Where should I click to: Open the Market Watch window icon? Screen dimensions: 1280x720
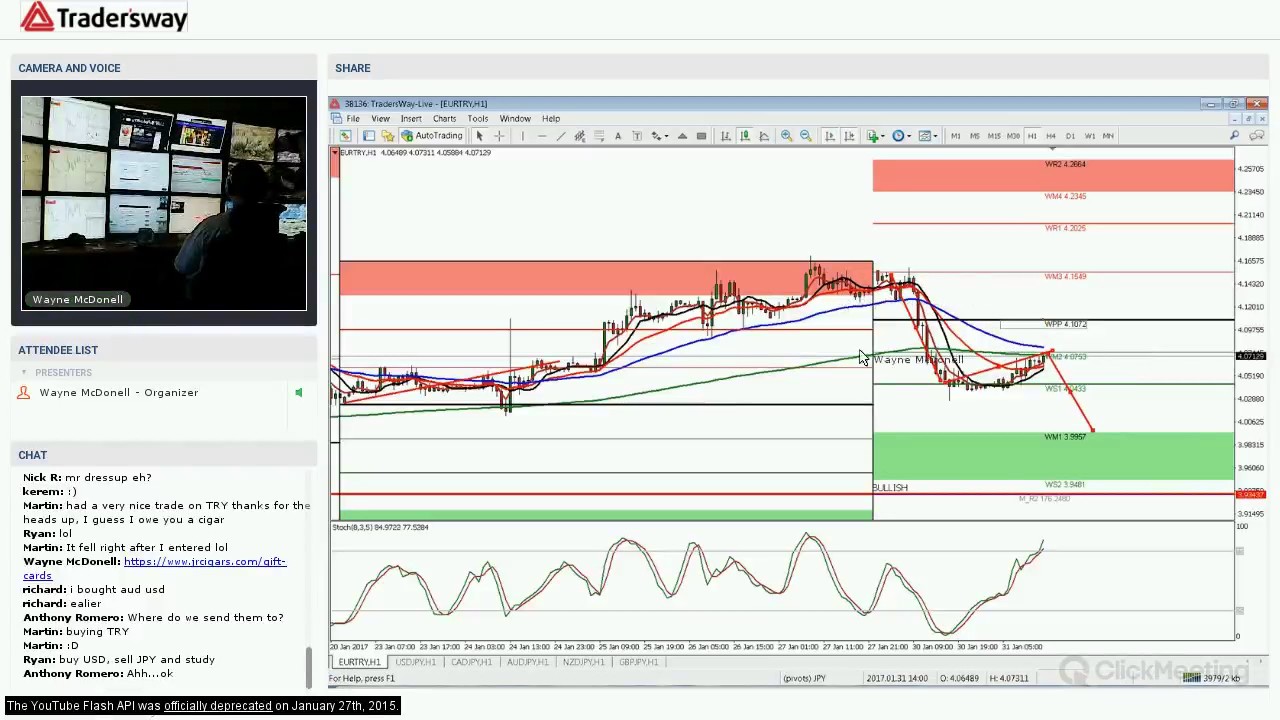tap(369, 136)
